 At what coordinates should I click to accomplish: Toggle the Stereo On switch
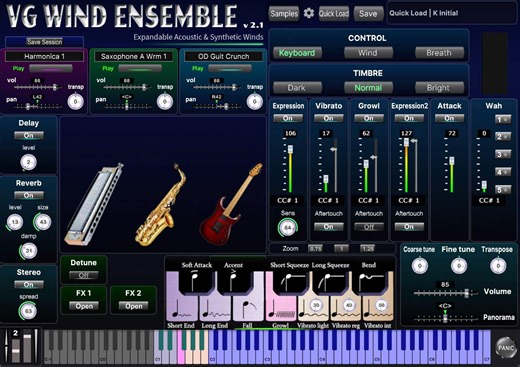[x=29, y=285]
